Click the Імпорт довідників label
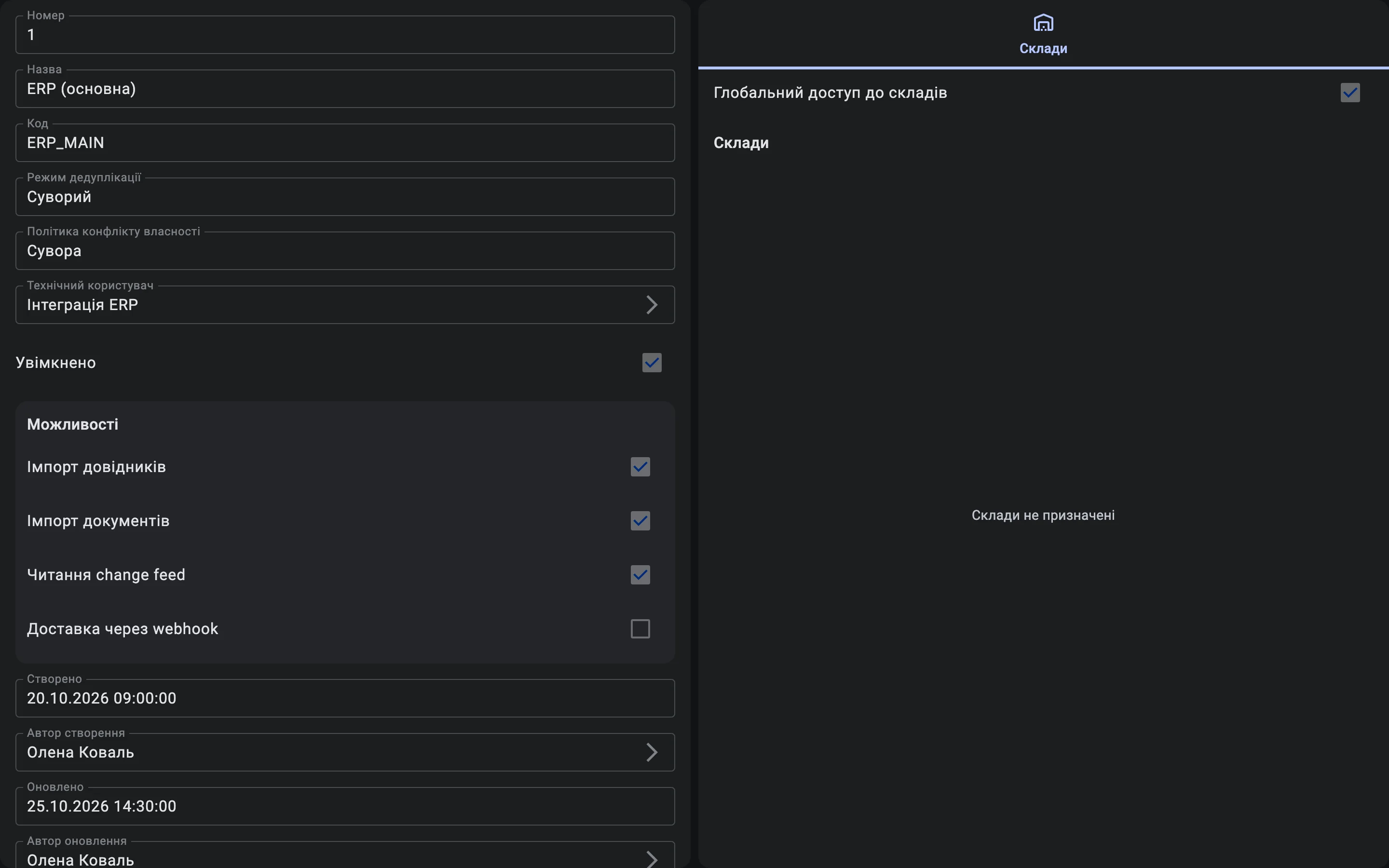1389x868 pixels. 96,467
